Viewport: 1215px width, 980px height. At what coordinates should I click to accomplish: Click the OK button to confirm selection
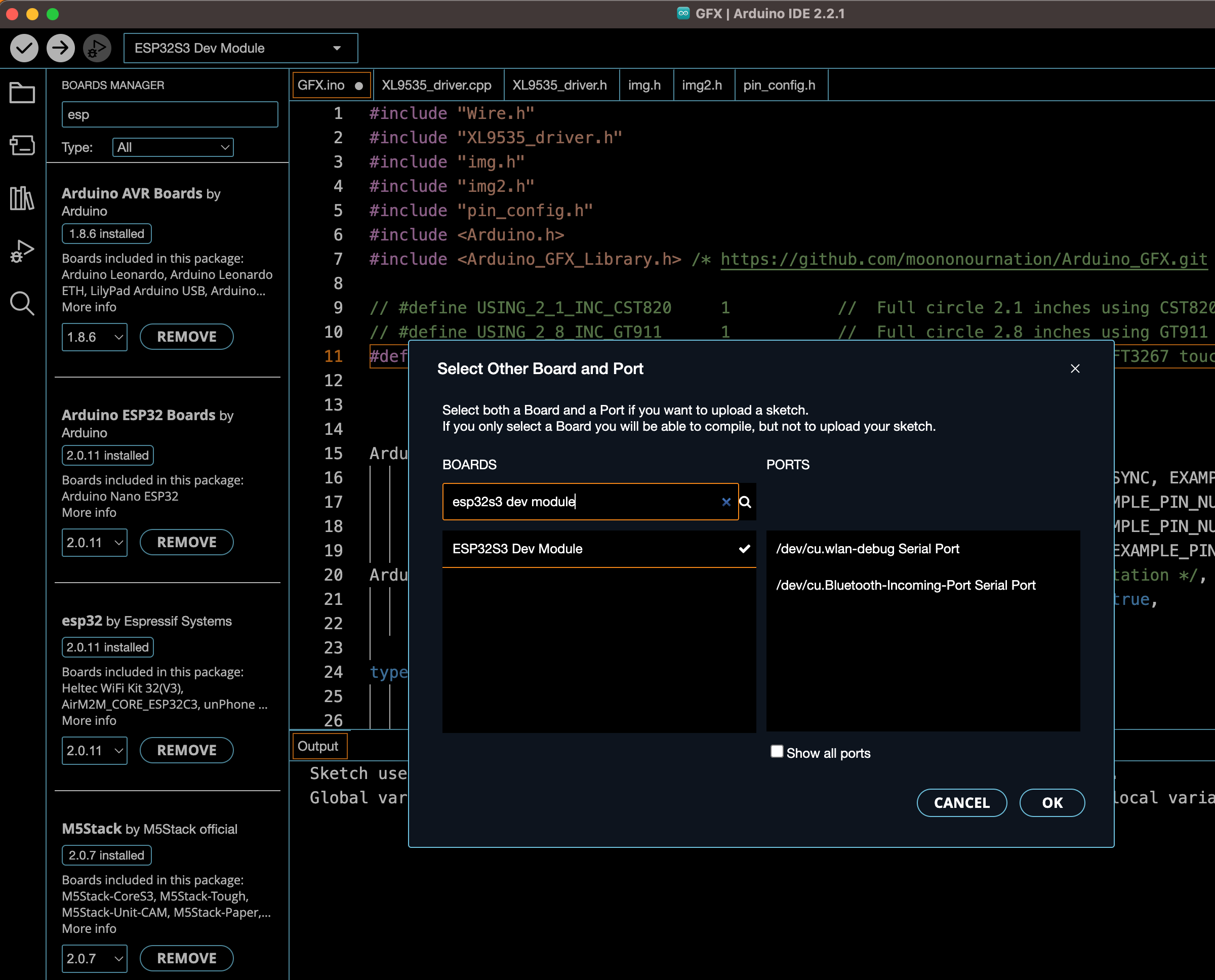[x=1050, y=803]
